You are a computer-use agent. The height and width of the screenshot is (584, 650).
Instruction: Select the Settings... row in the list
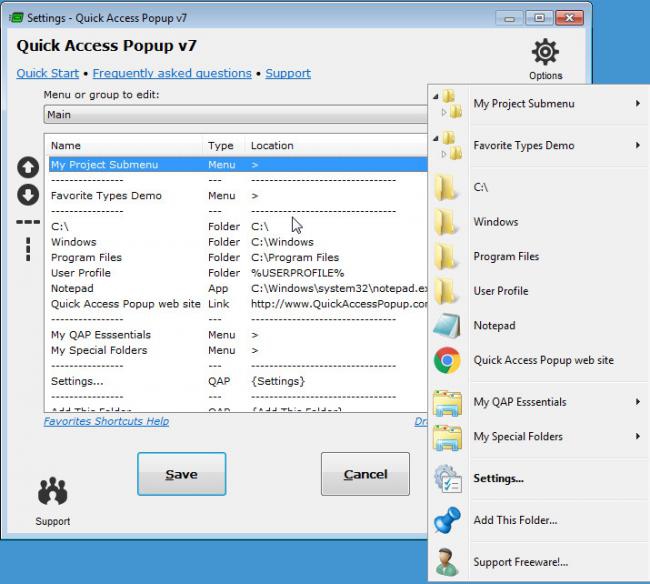pyautogui.click(x=238, y=381)
